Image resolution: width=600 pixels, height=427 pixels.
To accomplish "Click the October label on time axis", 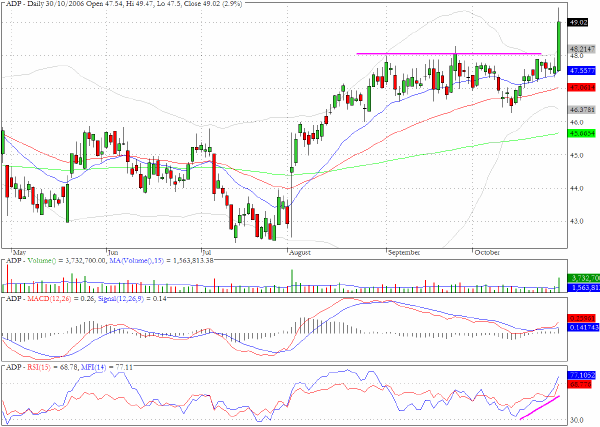I will [487, 253].
